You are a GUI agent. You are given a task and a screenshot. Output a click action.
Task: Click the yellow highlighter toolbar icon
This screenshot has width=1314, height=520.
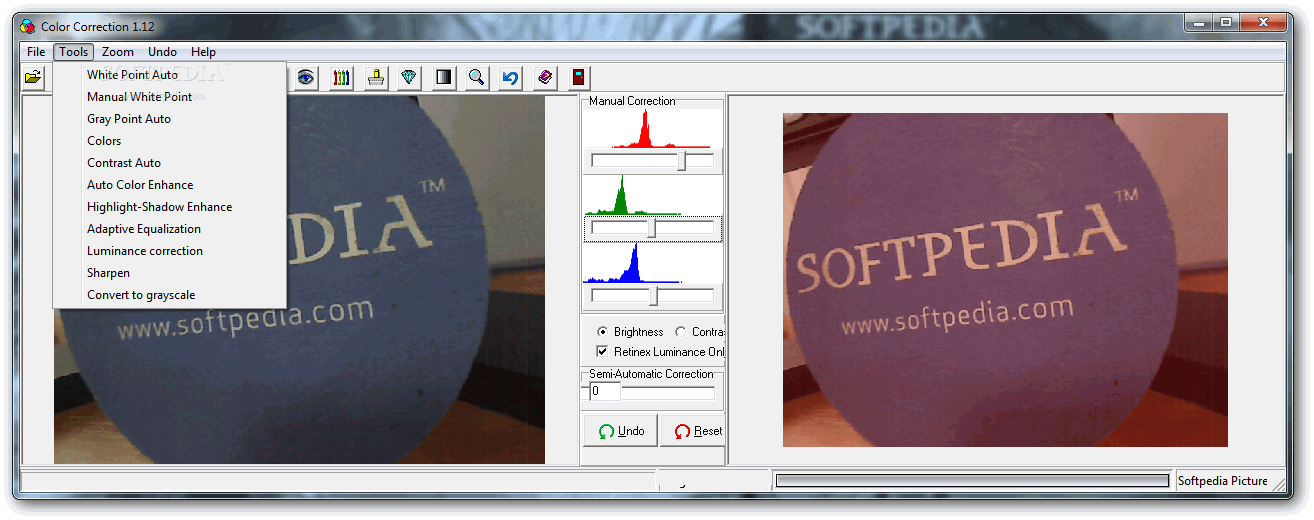(375, 77)
